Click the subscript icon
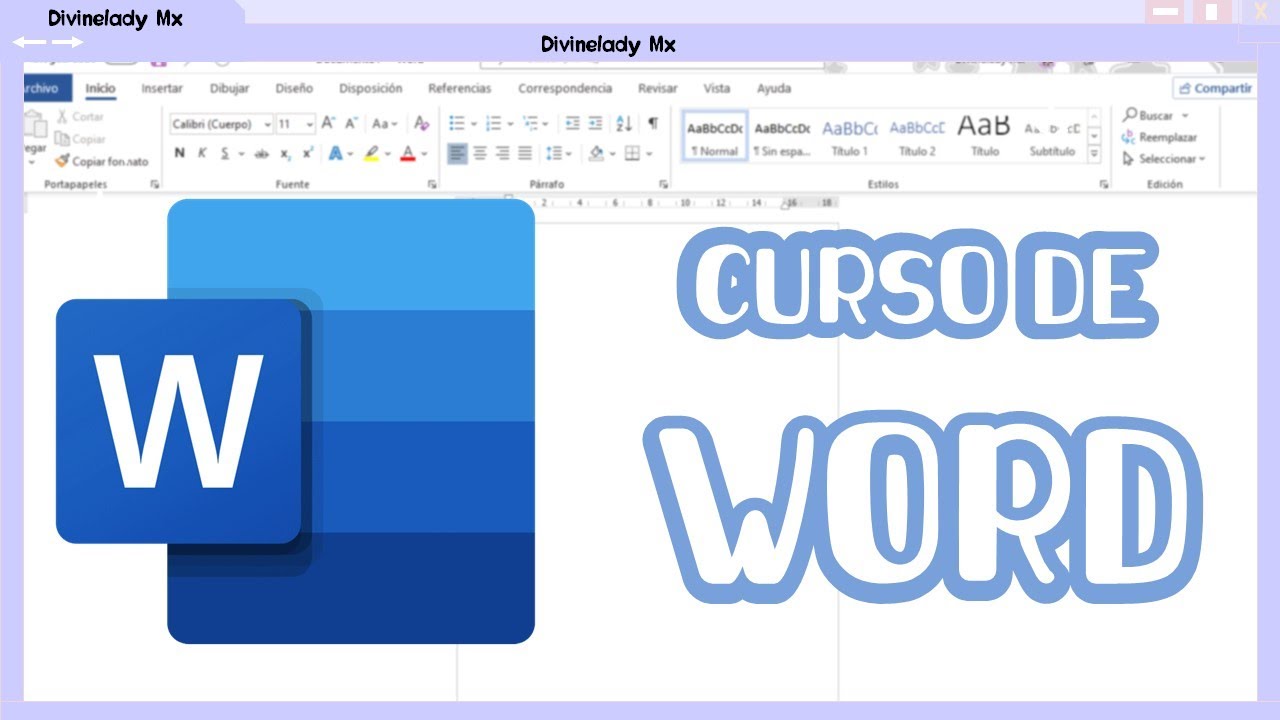 [286, 154]
